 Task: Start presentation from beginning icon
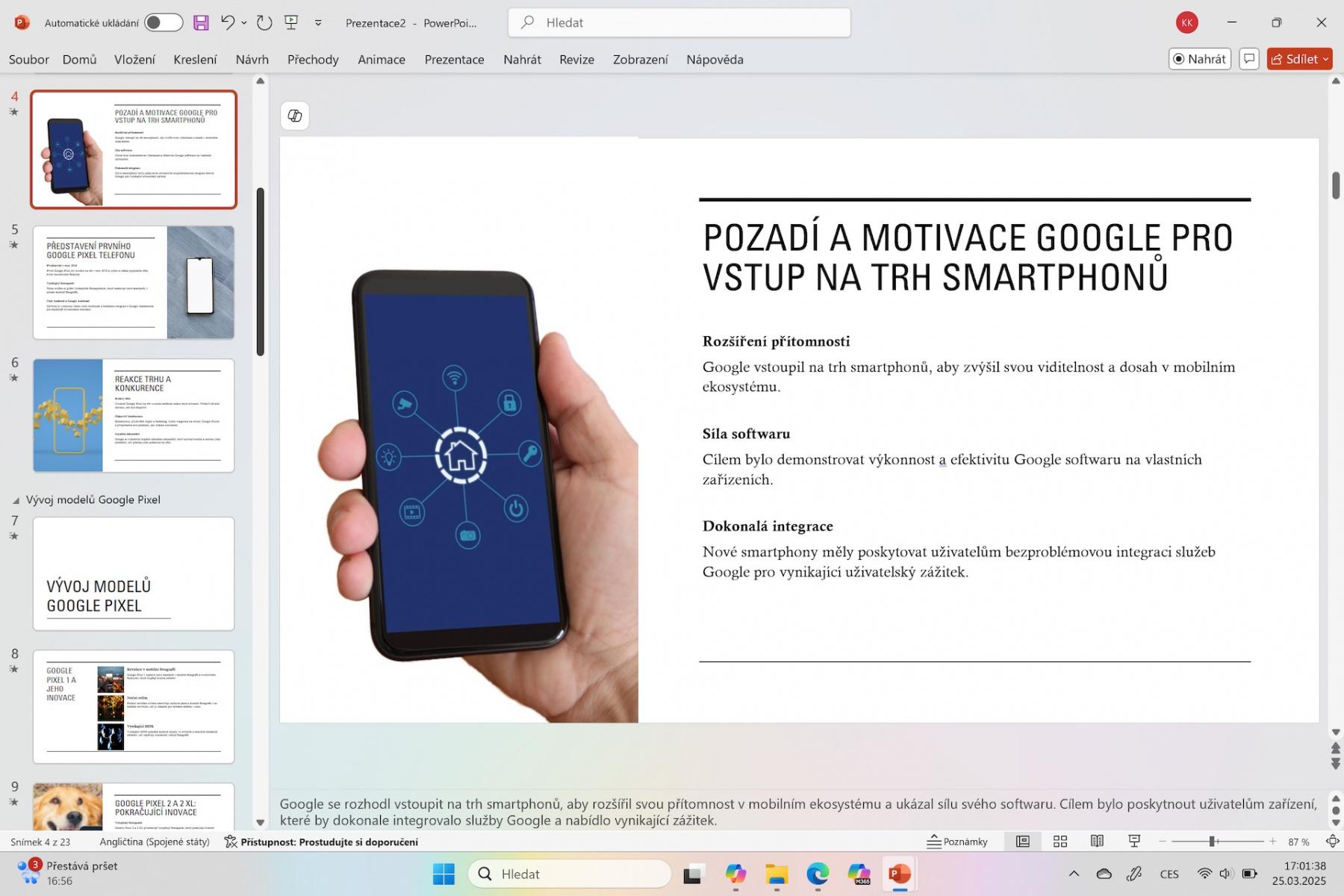(x=292, y=22)
